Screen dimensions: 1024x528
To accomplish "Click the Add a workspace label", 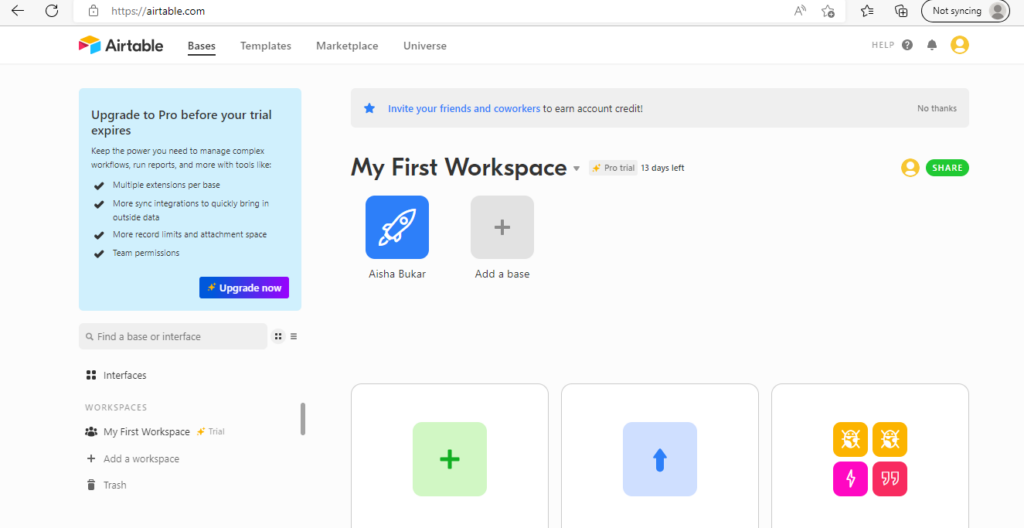I will (141, 459).
